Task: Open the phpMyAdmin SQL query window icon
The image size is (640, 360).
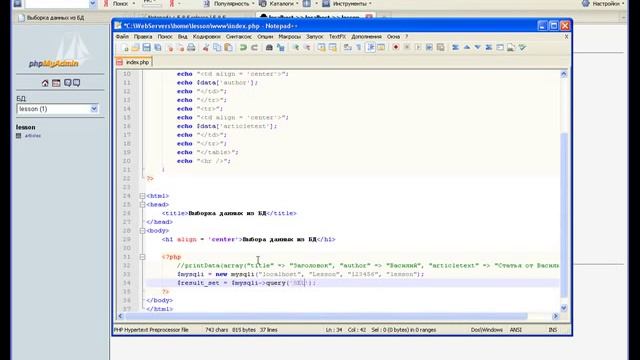Action: click(x=56, y=83)
